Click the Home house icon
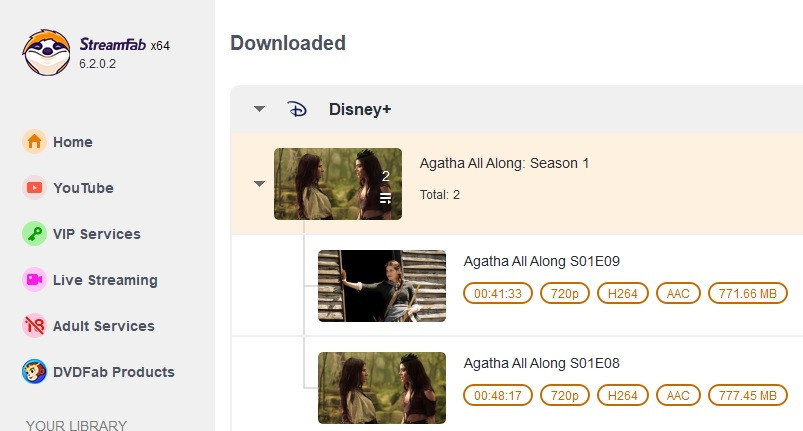803x431 pixels. coord(34,142)
